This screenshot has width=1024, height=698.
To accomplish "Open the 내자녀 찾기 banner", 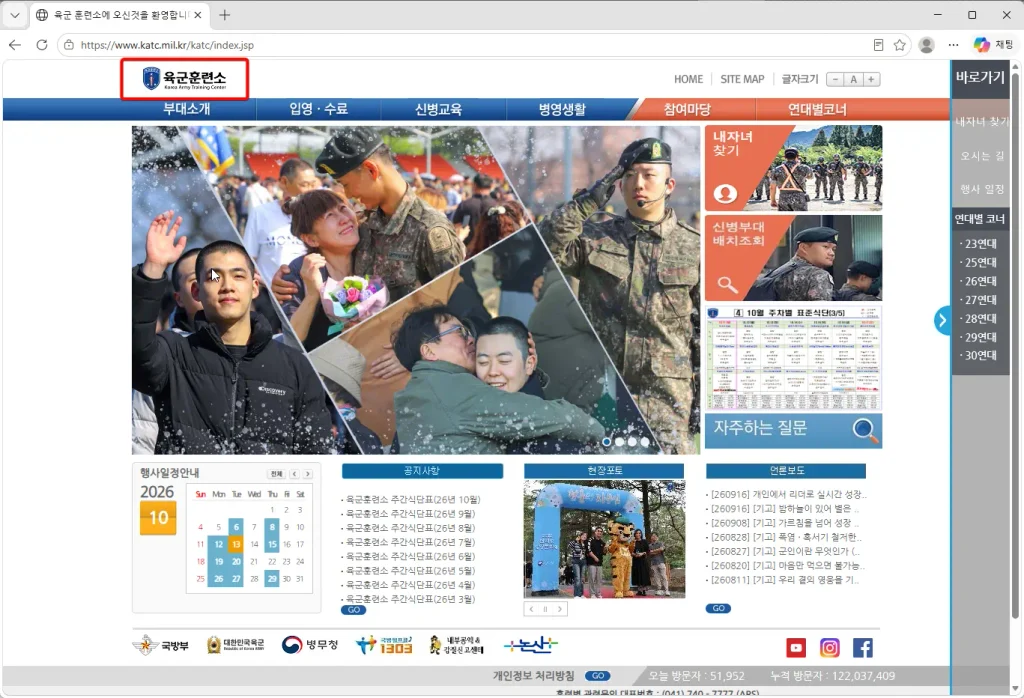I will [793, 168].
